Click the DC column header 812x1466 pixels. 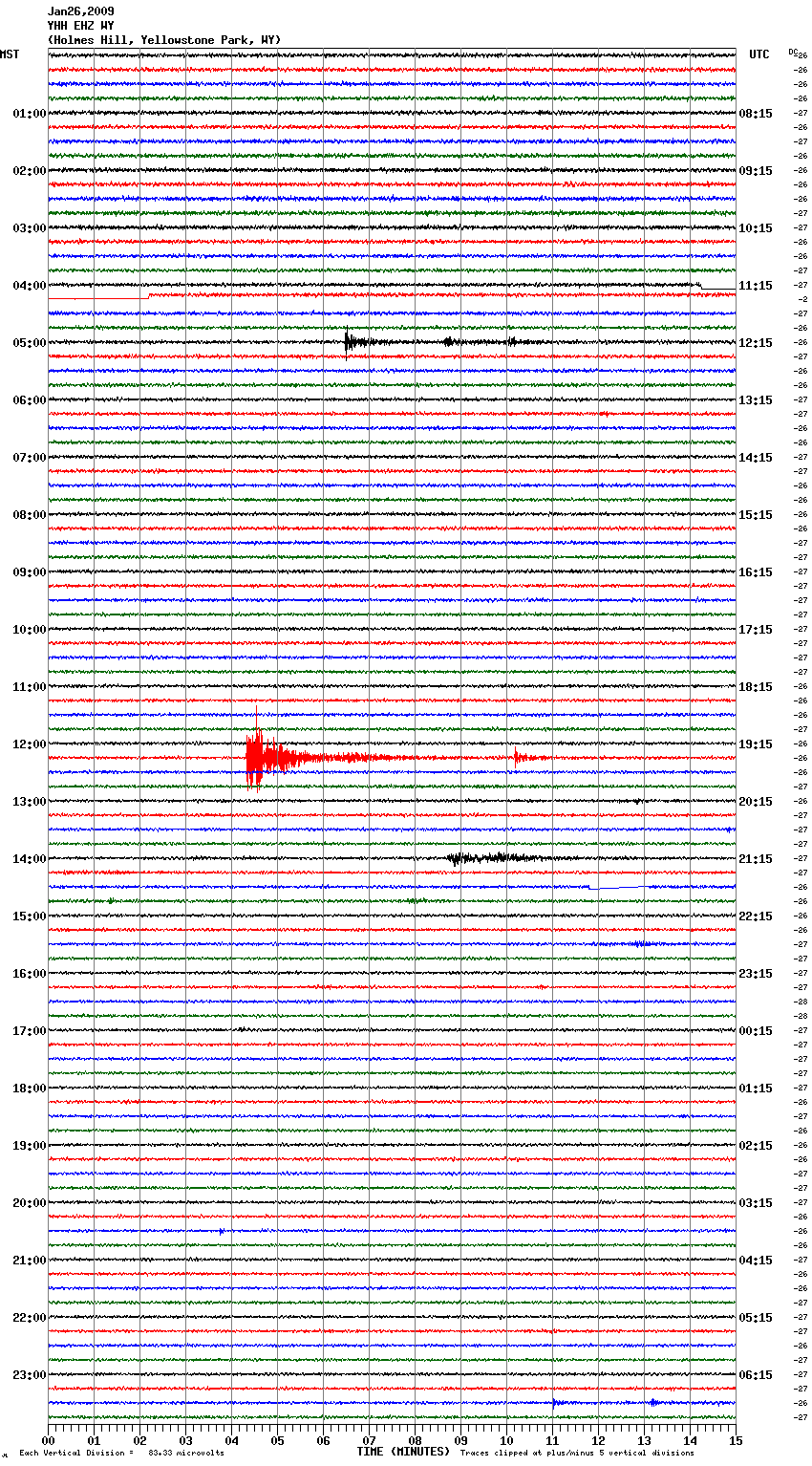792,51
